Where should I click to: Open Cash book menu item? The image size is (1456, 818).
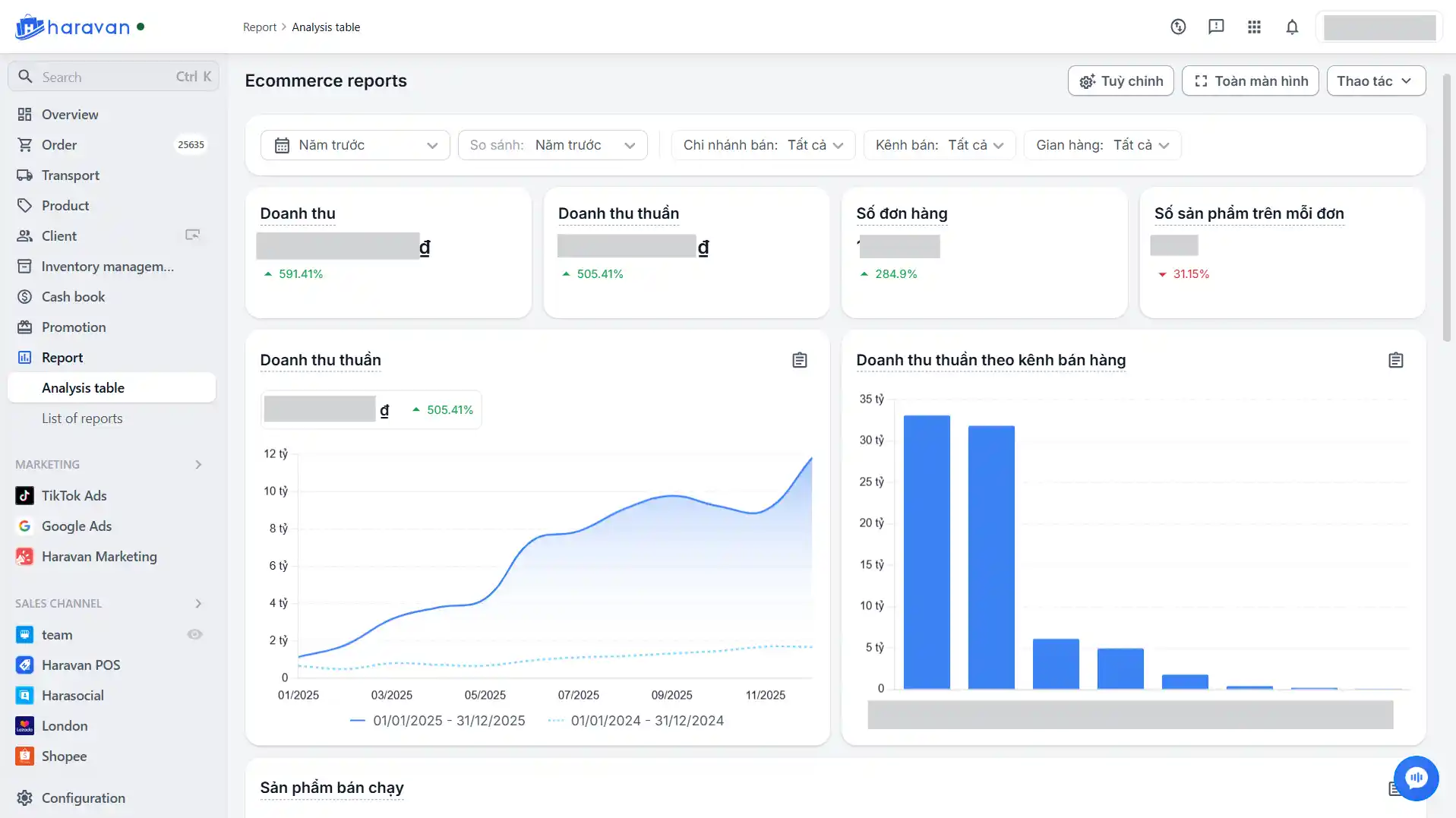coord(112,296)
